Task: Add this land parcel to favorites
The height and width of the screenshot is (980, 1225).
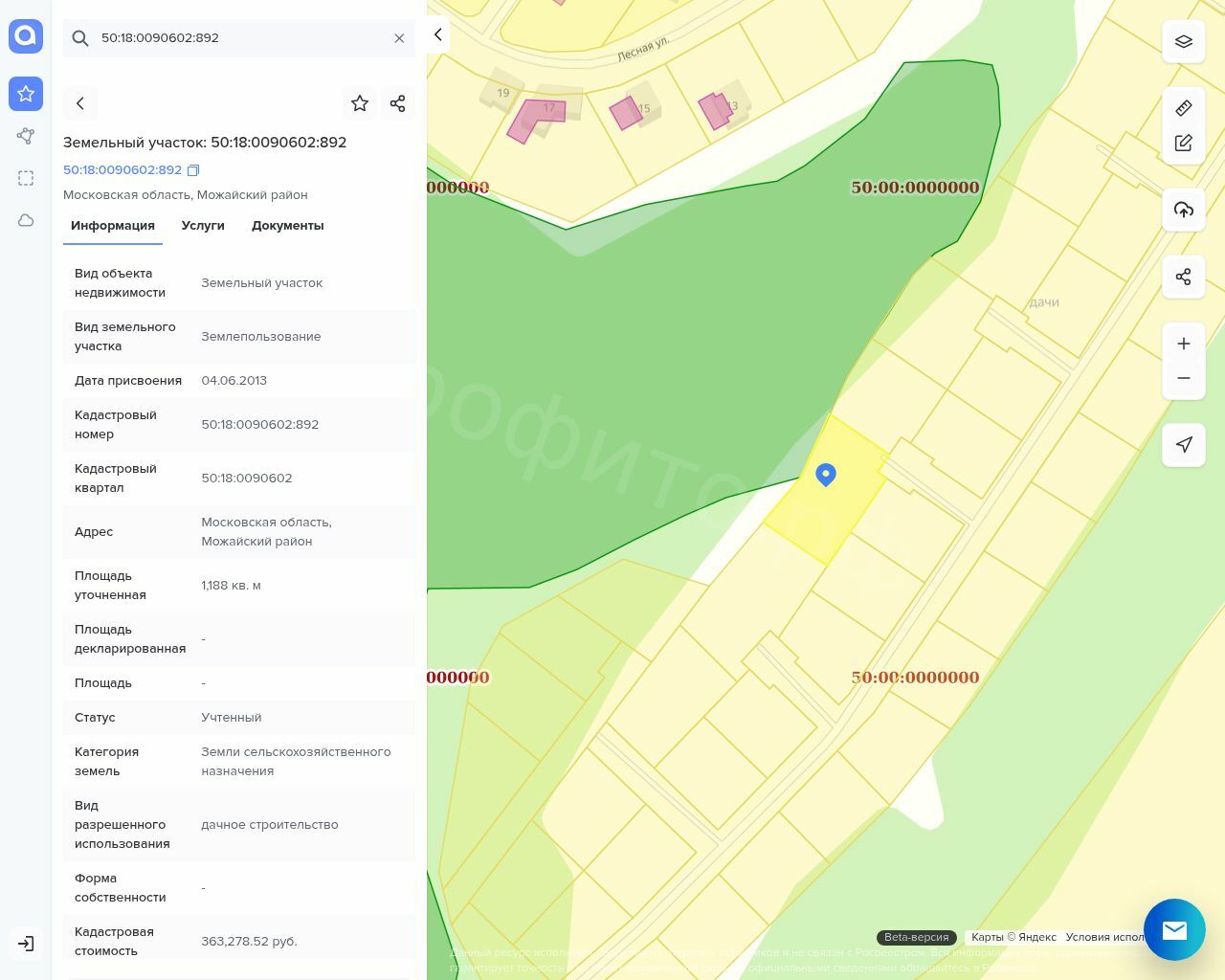Action: pyautogui.click(x=360, y=103)
